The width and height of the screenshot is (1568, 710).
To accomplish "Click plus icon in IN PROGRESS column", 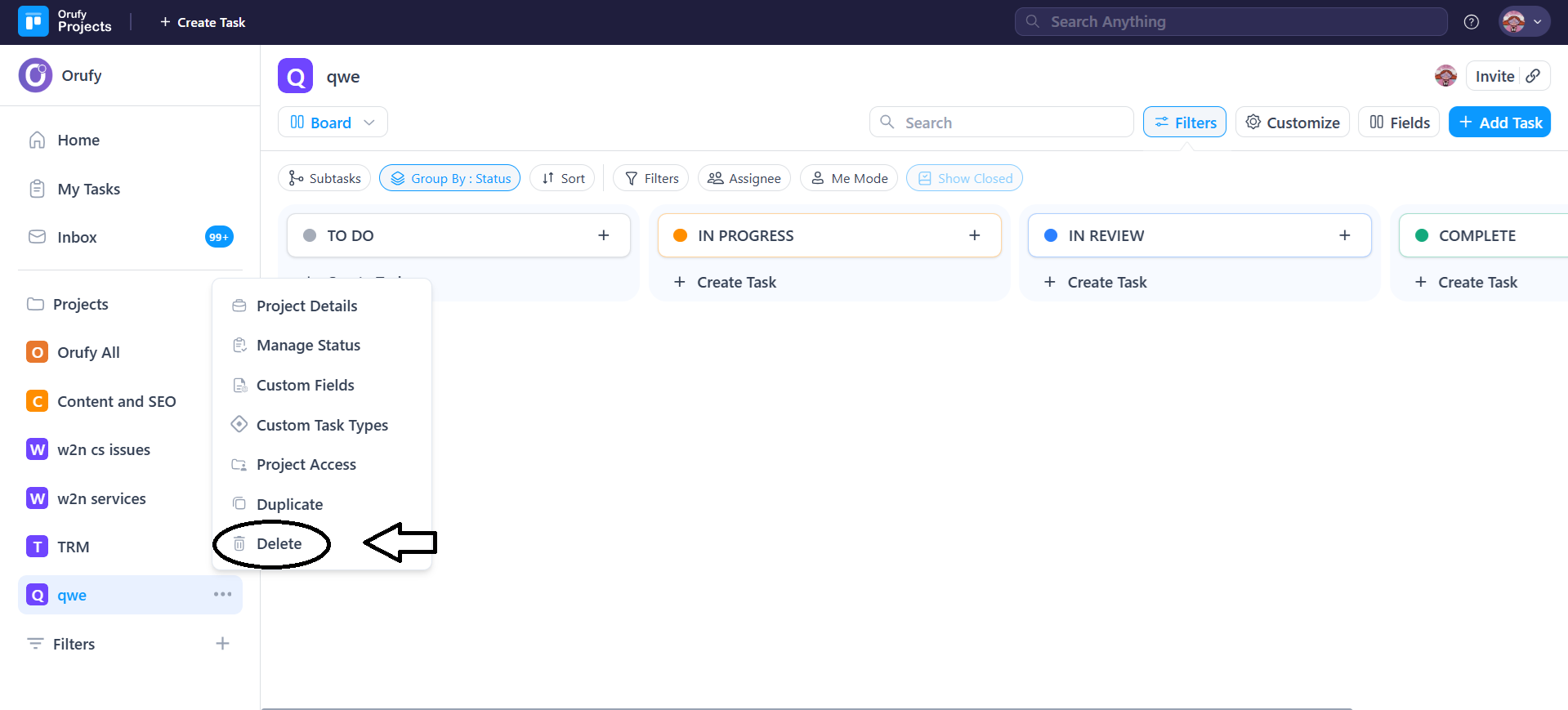I will pos(974,235).
